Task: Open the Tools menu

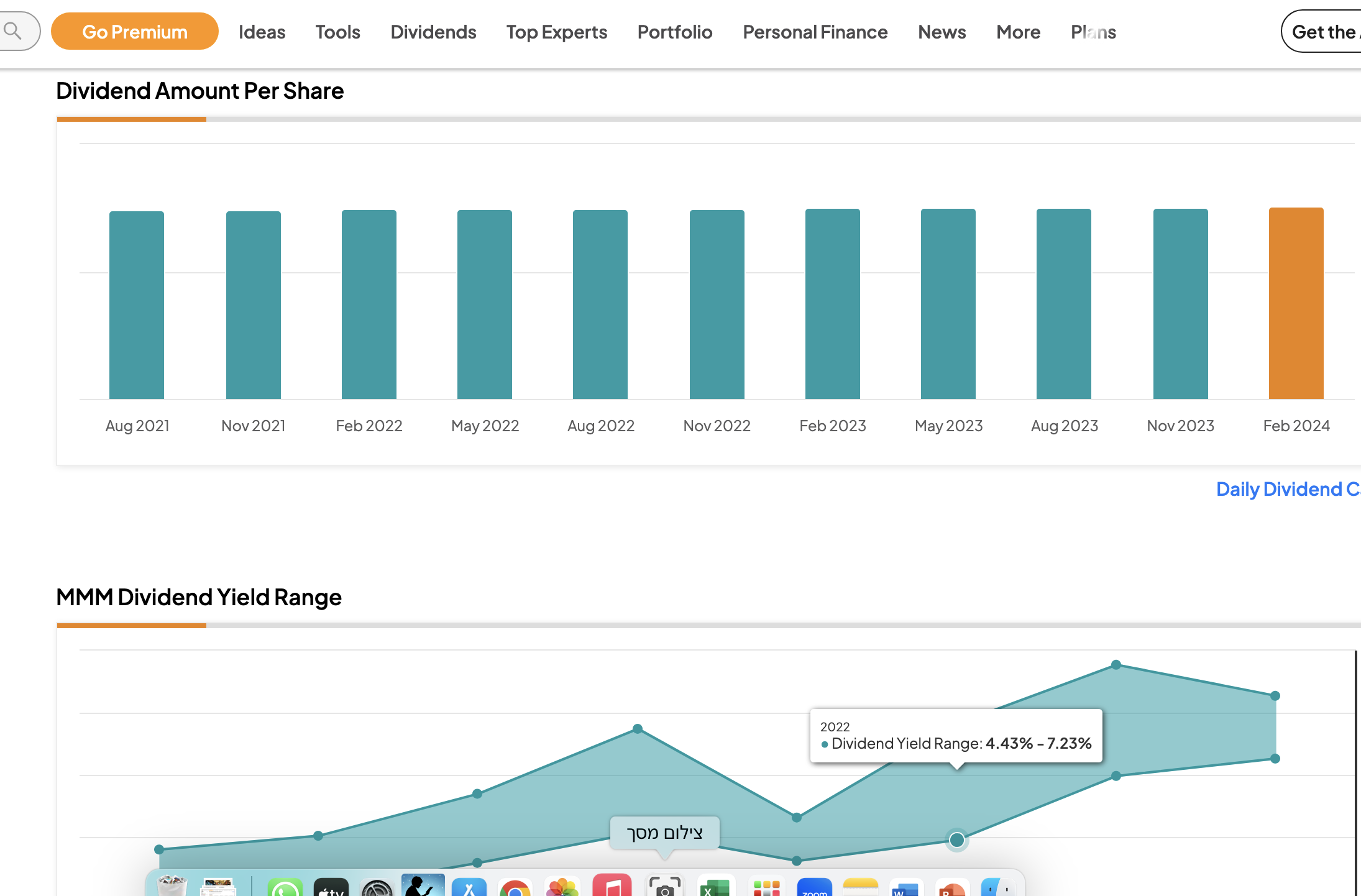Action: [x=337, y=32]
